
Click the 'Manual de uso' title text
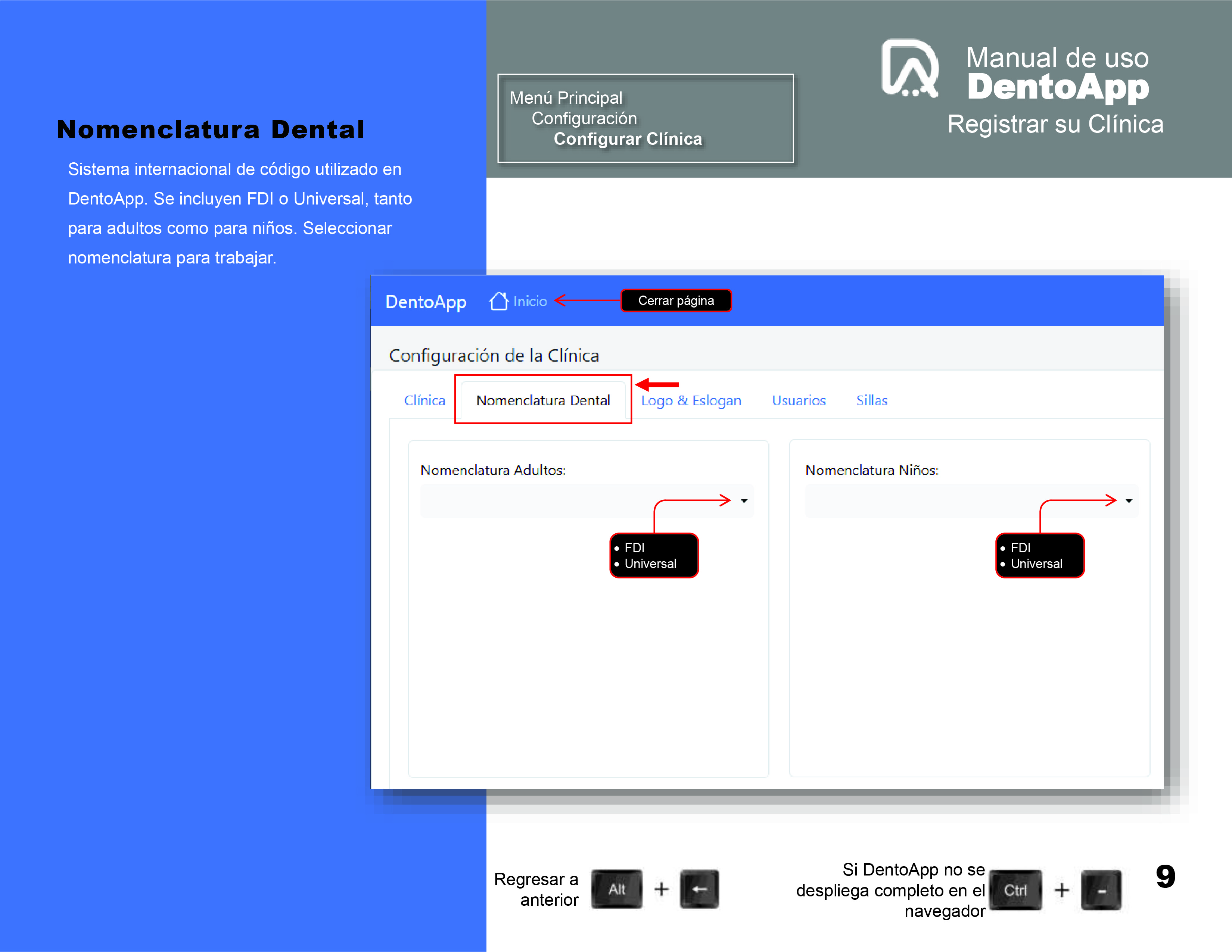[1057, 57]
